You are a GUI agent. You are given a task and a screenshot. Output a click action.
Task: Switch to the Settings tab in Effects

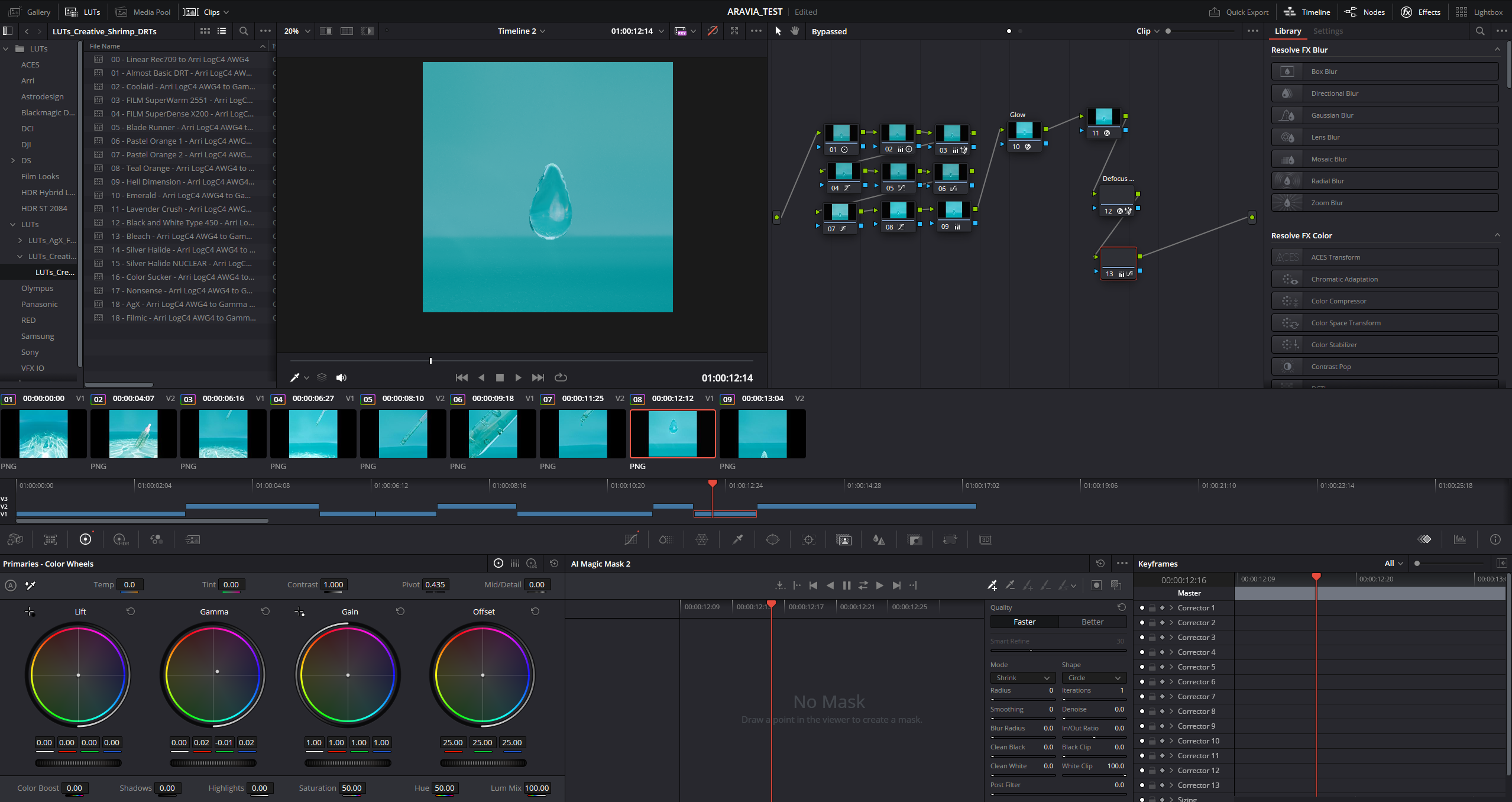1328,31
